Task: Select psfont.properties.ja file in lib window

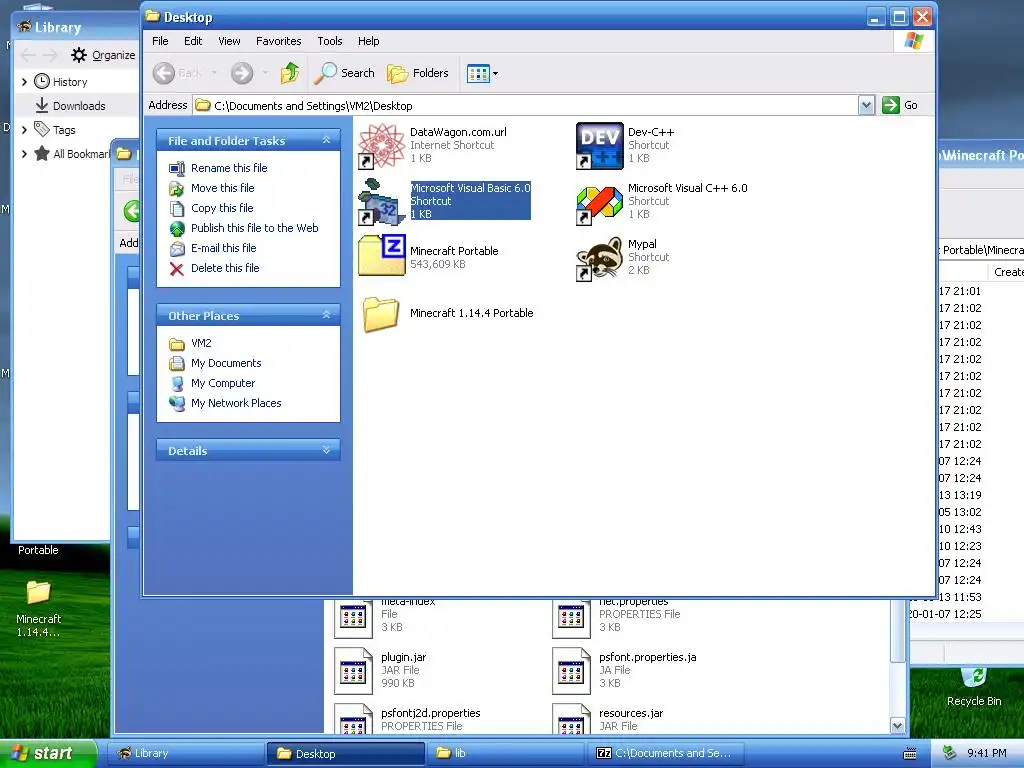Action: (571, 671)
